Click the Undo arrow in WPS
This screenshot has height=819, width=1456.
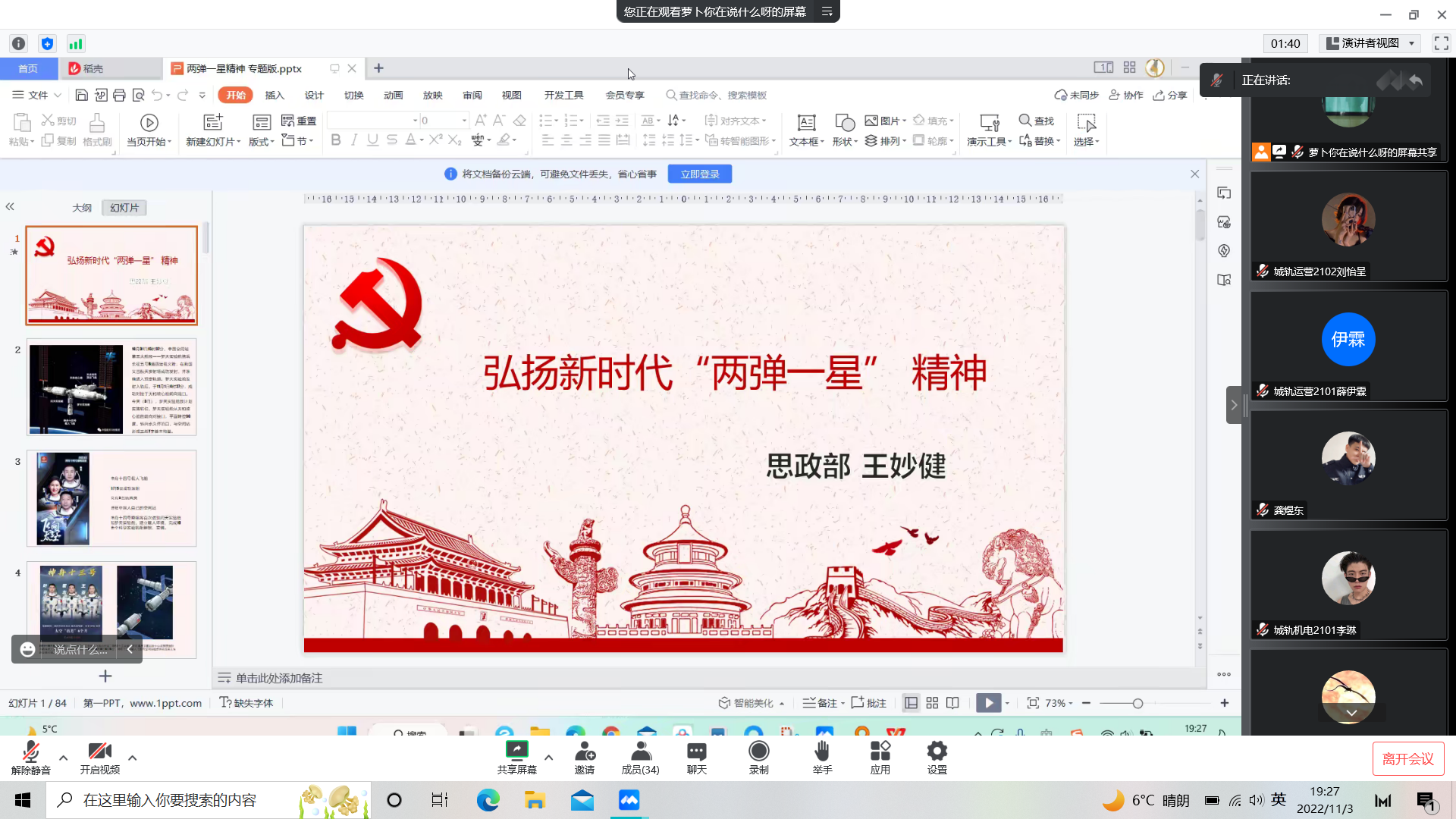[x=156, y=95]
